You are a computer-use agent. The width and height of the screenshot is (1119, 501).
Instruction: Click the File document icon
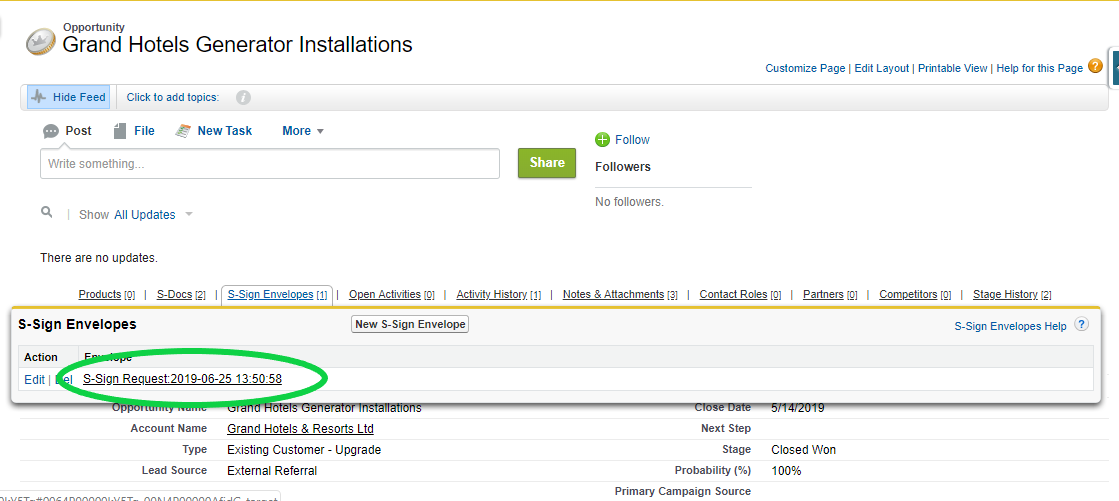click(121, 131)
